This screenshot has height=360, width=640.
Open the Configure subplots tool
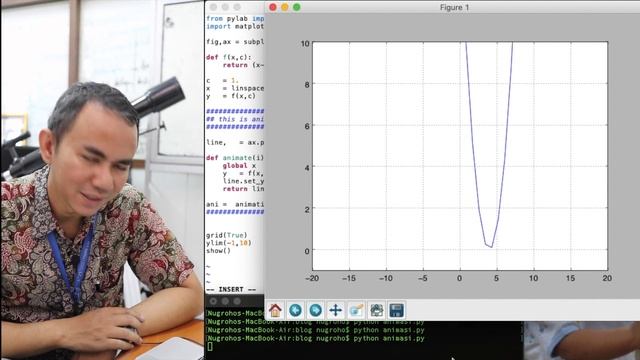pyautogui.click(x=376, y=311)
